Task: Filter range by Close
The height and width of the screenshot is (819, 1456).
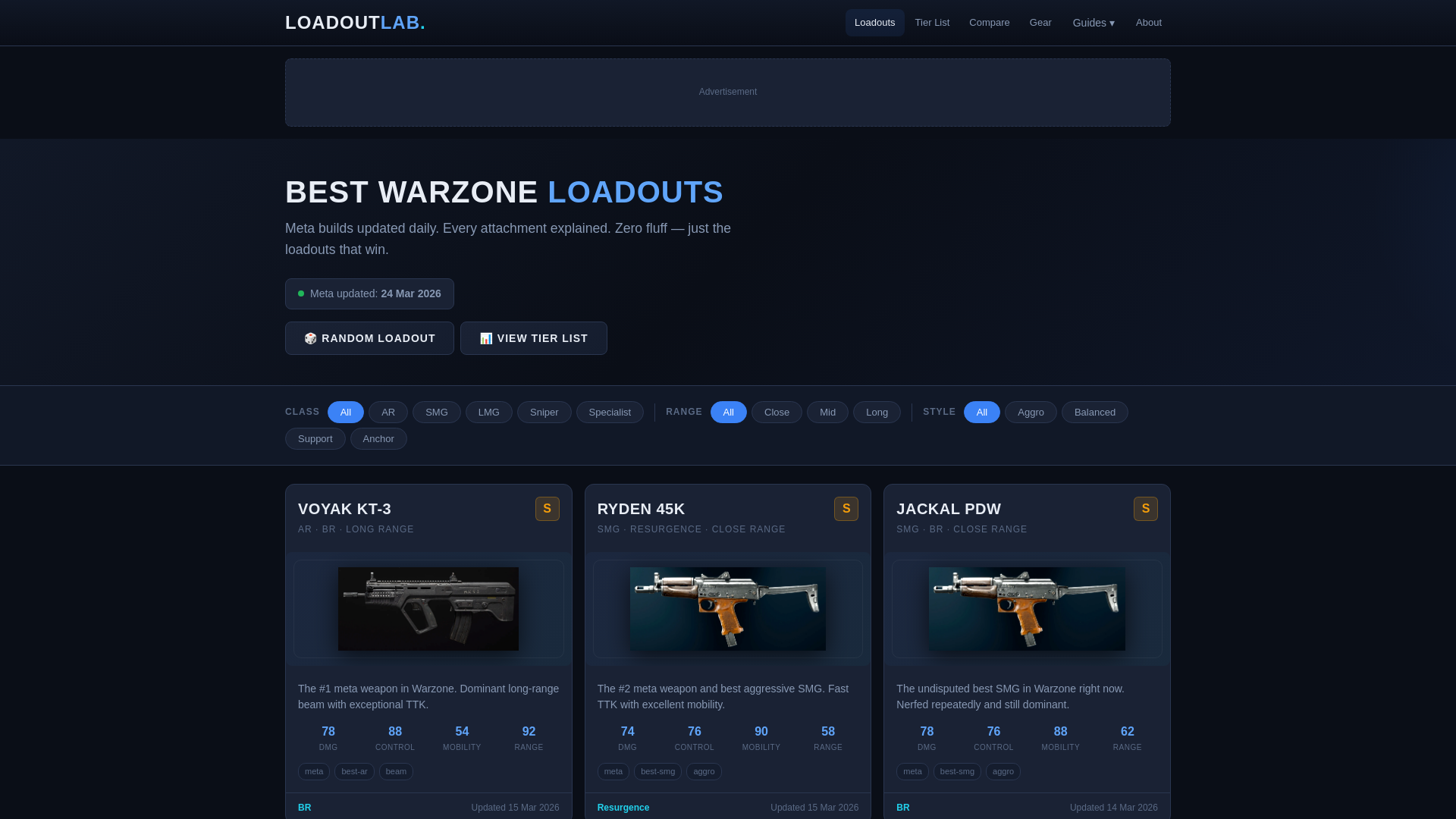Action: 777,413
